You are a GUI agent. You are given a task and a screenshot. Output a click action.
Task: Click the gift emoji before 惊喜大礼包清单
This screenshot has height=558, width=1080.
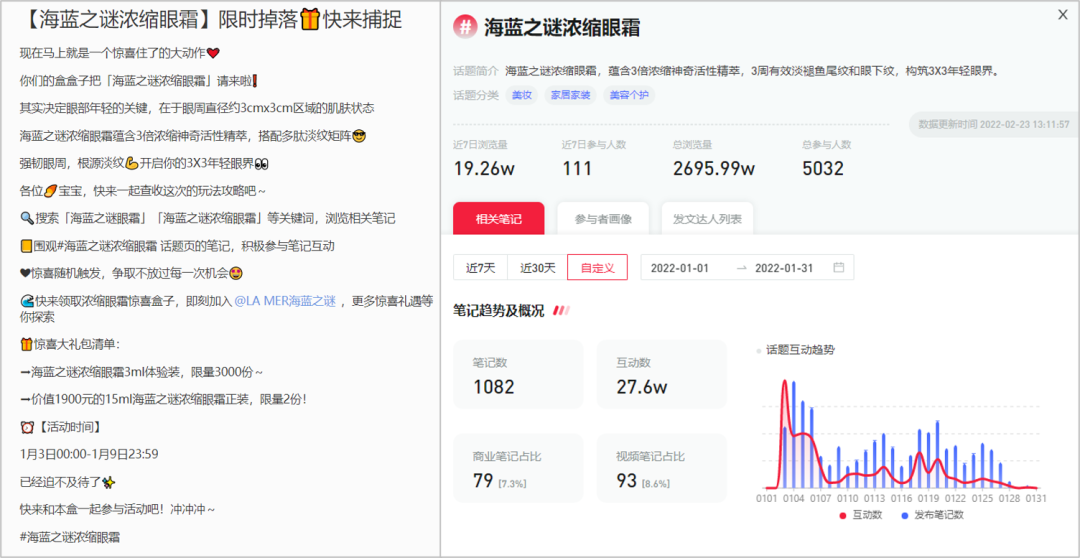(x=26, y=345)
